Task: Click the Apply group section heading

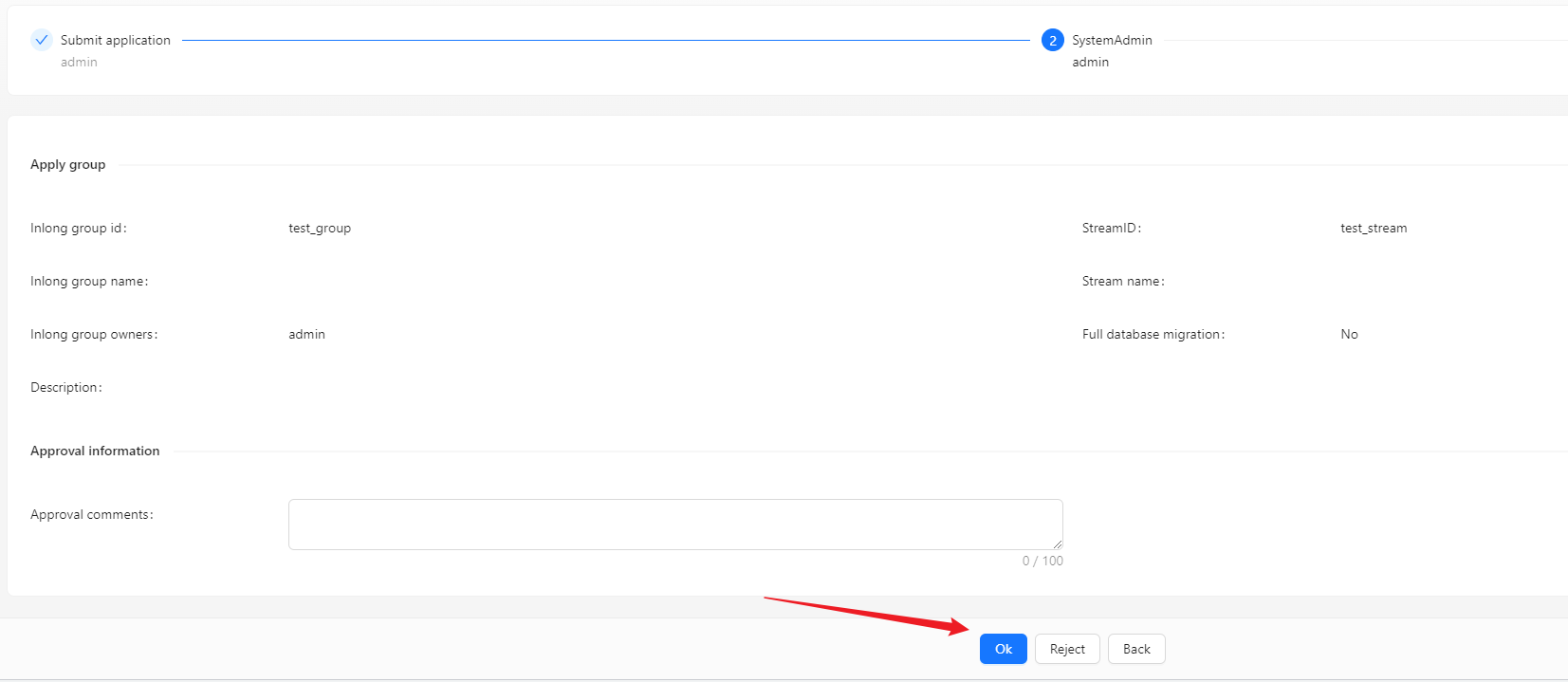Action: 67,164
